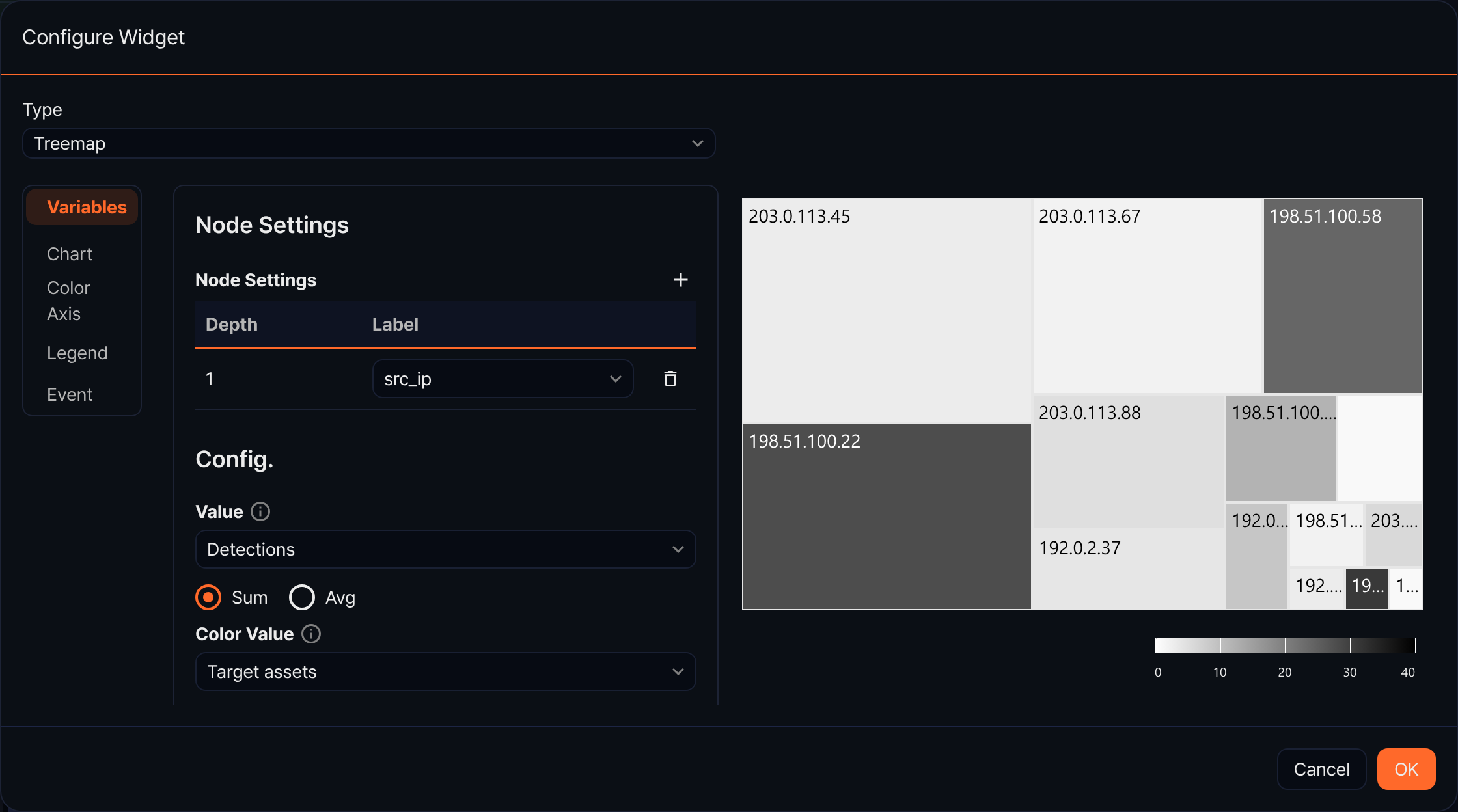Open the Color Value dropdown showing Target assets
The image size is (1458, 812).
tap(445, 671)
